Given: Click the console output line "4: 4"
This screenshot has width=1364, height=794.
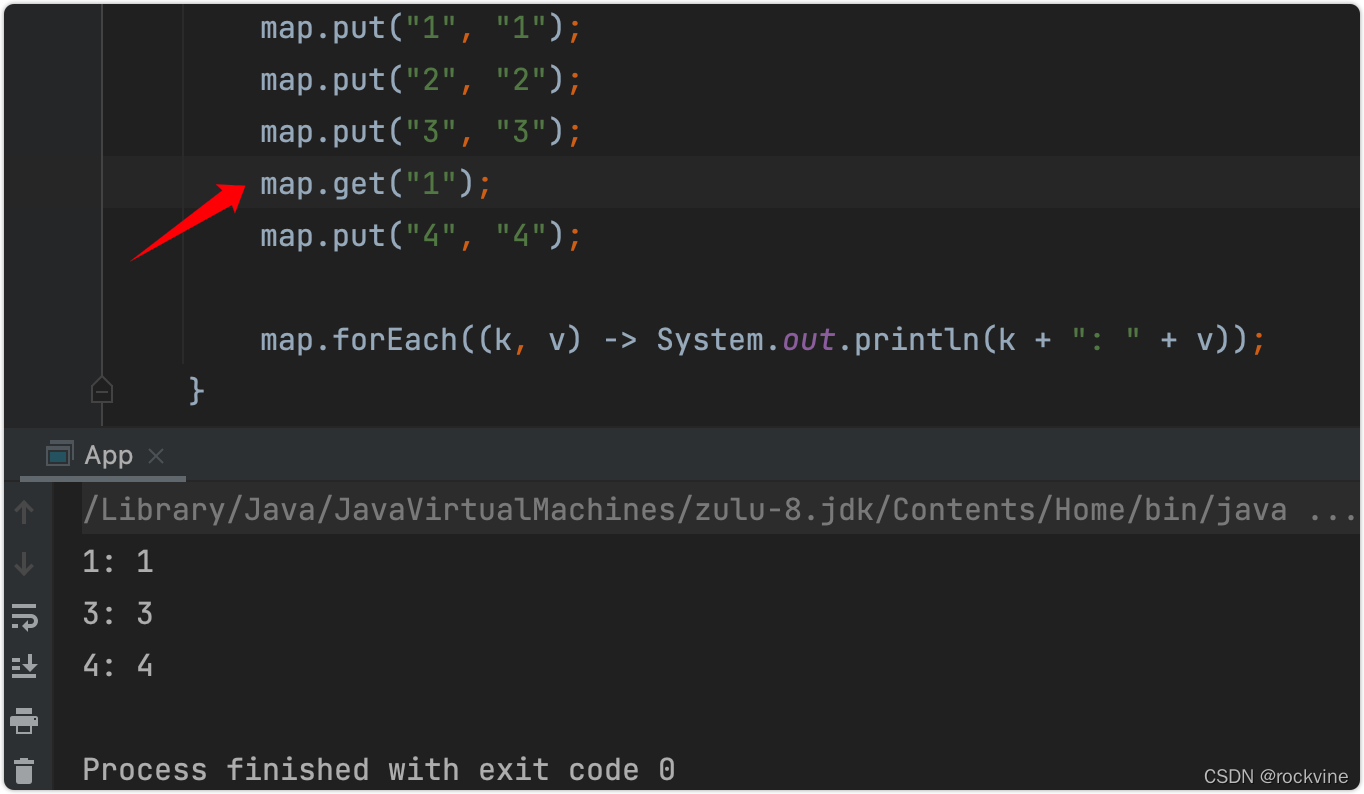Looking at the screenshot, I should click(118, 666).
